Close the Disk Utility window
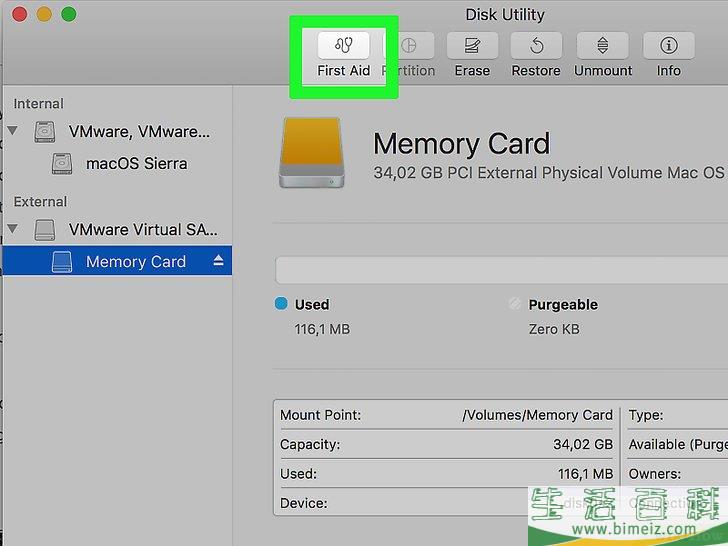The height and width of the screenshot is (546, 728). click(20, 14)
